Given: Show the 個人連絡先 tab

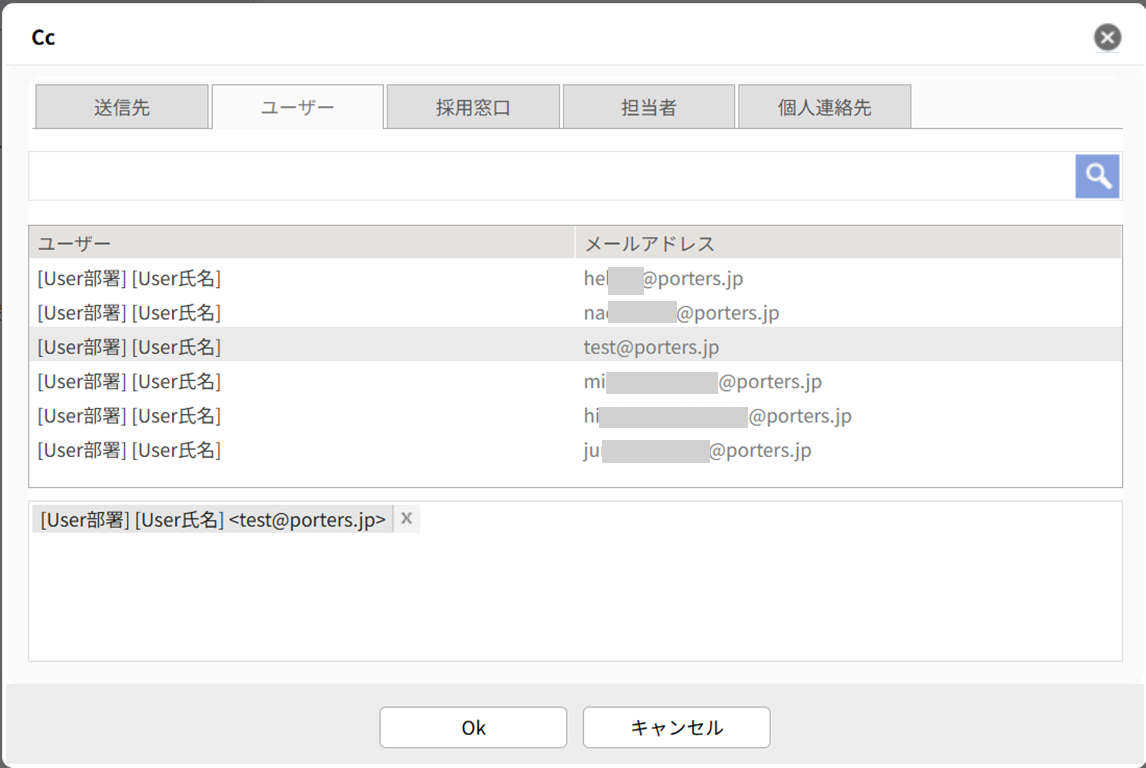Looking at the screenshot, I should tap(824, 107).
